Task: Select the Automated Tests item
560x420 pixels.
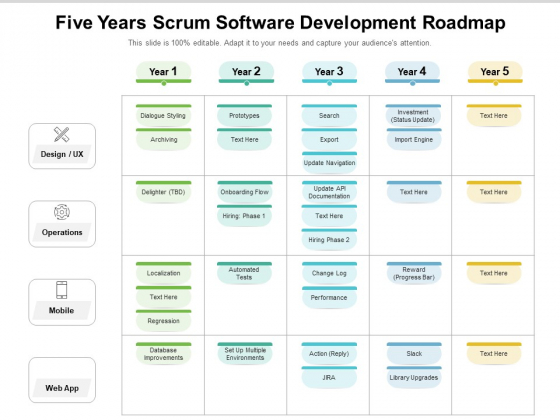Action: click(244, 273)
